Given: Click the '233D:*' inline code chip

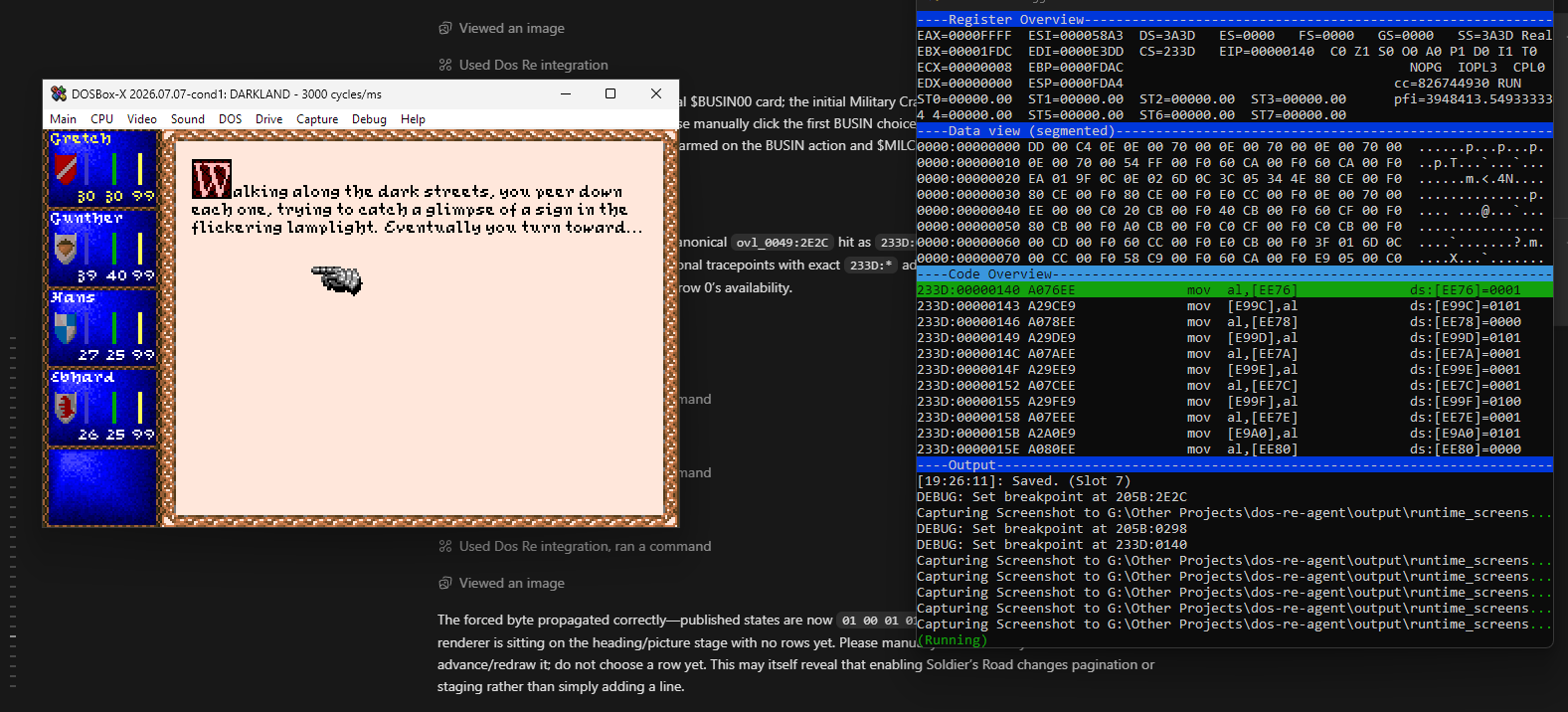Looking at the screenshot, I should [871, 266].
